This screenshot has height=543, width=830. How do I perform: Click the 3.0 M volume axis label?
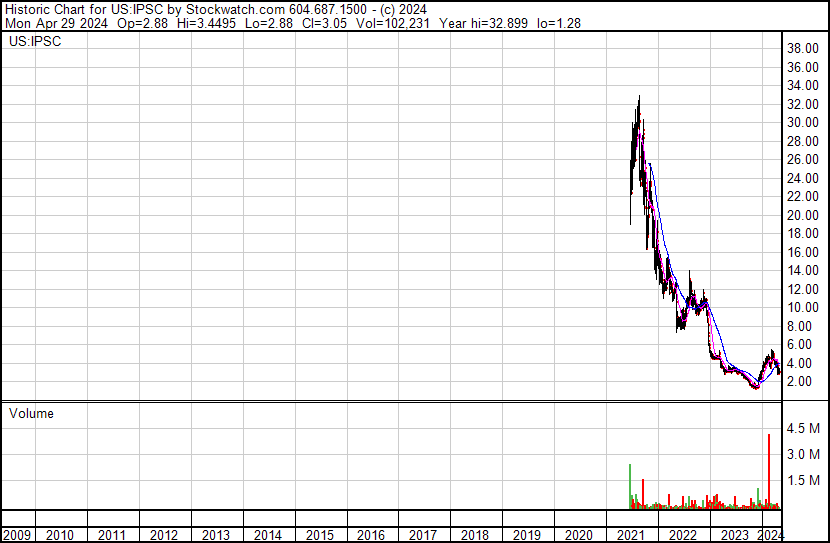(804, 455)
